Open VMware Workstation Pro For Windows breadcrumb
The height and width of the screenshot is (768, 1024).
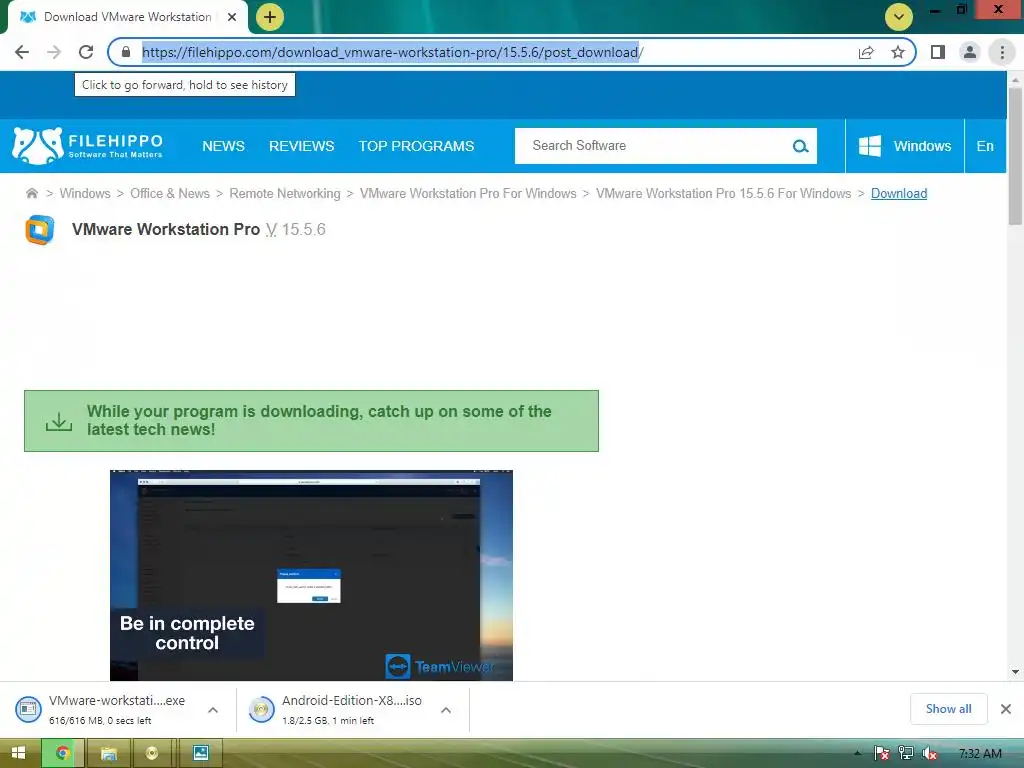[468, 193]
